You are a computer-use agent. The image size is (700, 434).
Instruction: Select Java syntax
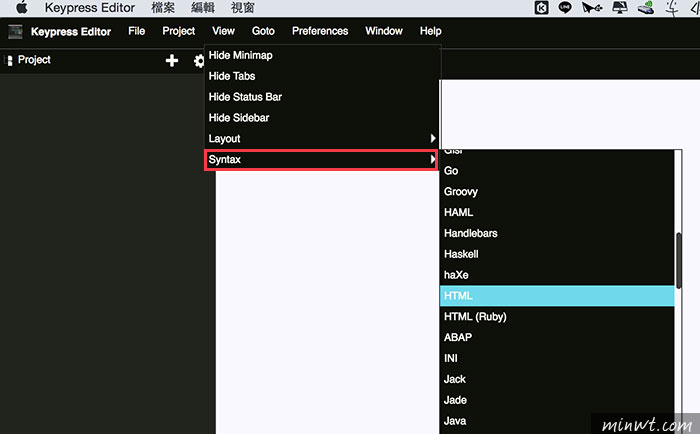557,421
